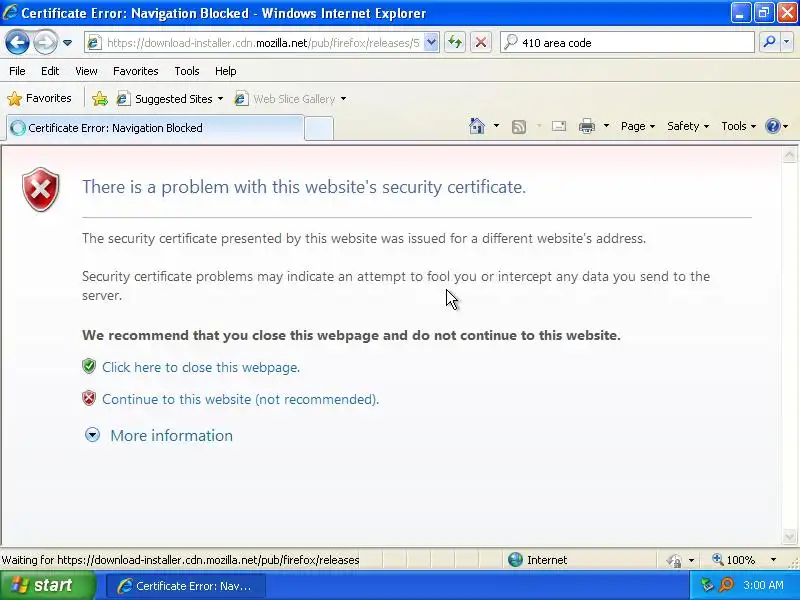Click the page icon in address bar
Viewport: 800px width, 600px height.
(94, 43)
